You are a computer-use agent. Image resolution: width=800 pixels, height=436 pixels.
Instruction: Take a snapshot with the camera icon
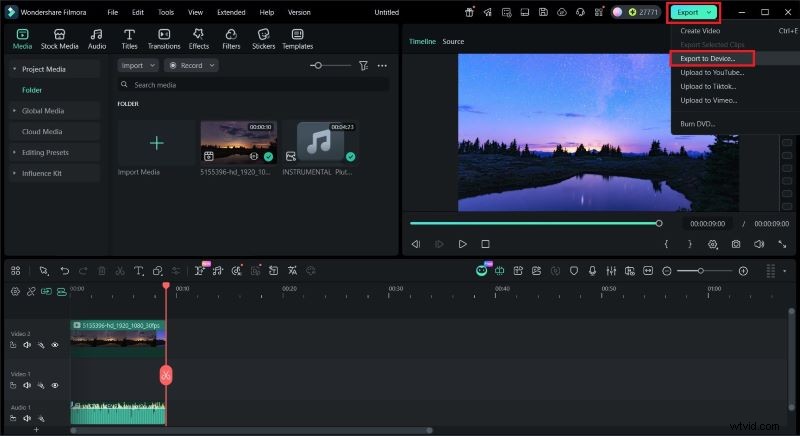point(736,244)
